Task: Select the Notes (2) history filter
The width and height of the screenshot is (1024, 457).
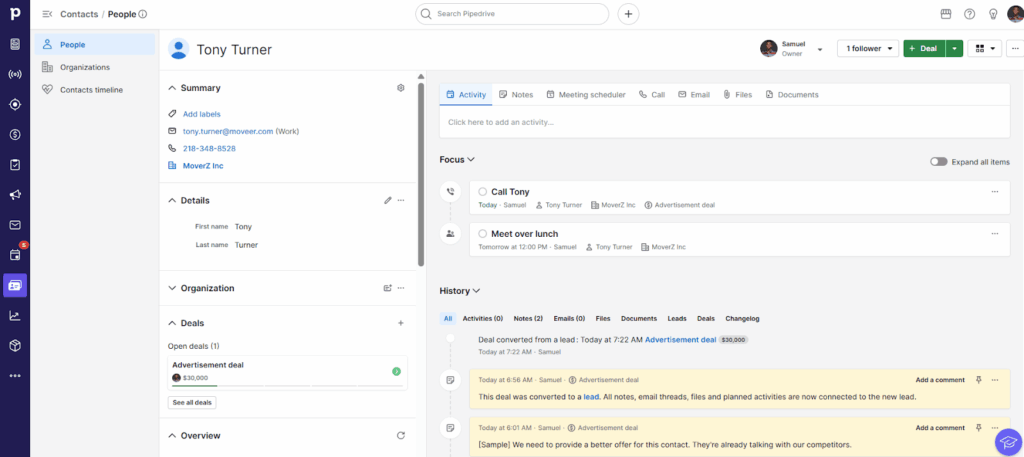Action: (528, 318)
